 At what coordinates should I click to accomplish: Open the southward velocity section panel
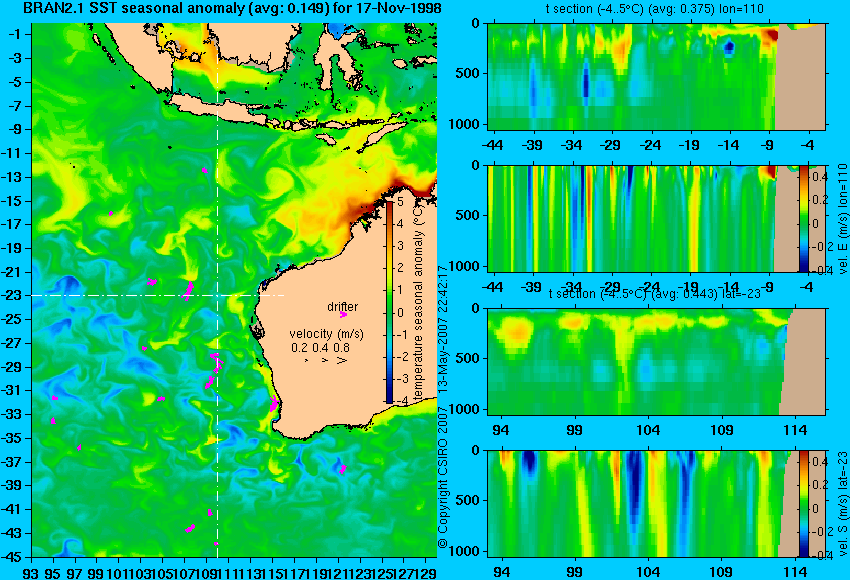(x=656, y=504)
